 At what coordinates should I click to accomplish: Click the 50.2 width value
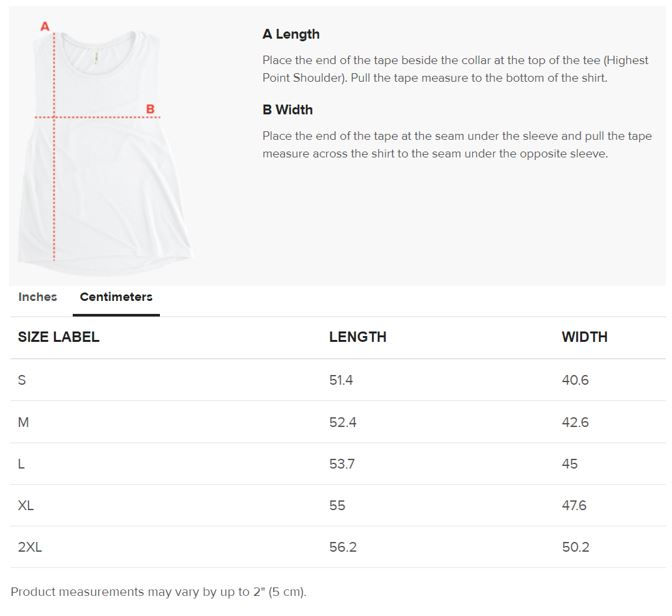point(575,547)
